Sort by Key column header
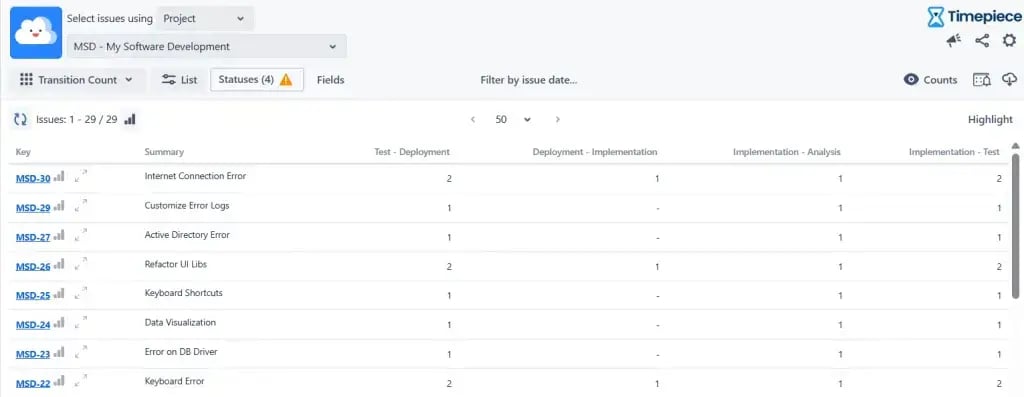1024x397 pixels. tap(23, 151)
